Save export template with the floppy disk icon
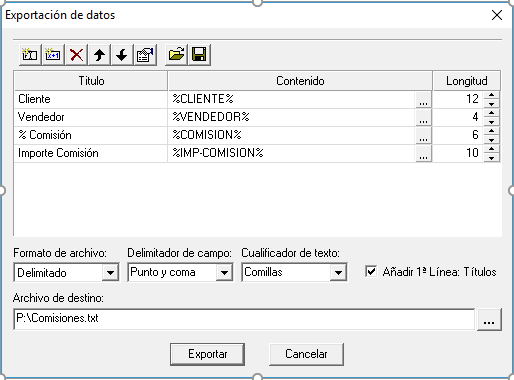The image size is (514, 380). [x=199, y=55]
